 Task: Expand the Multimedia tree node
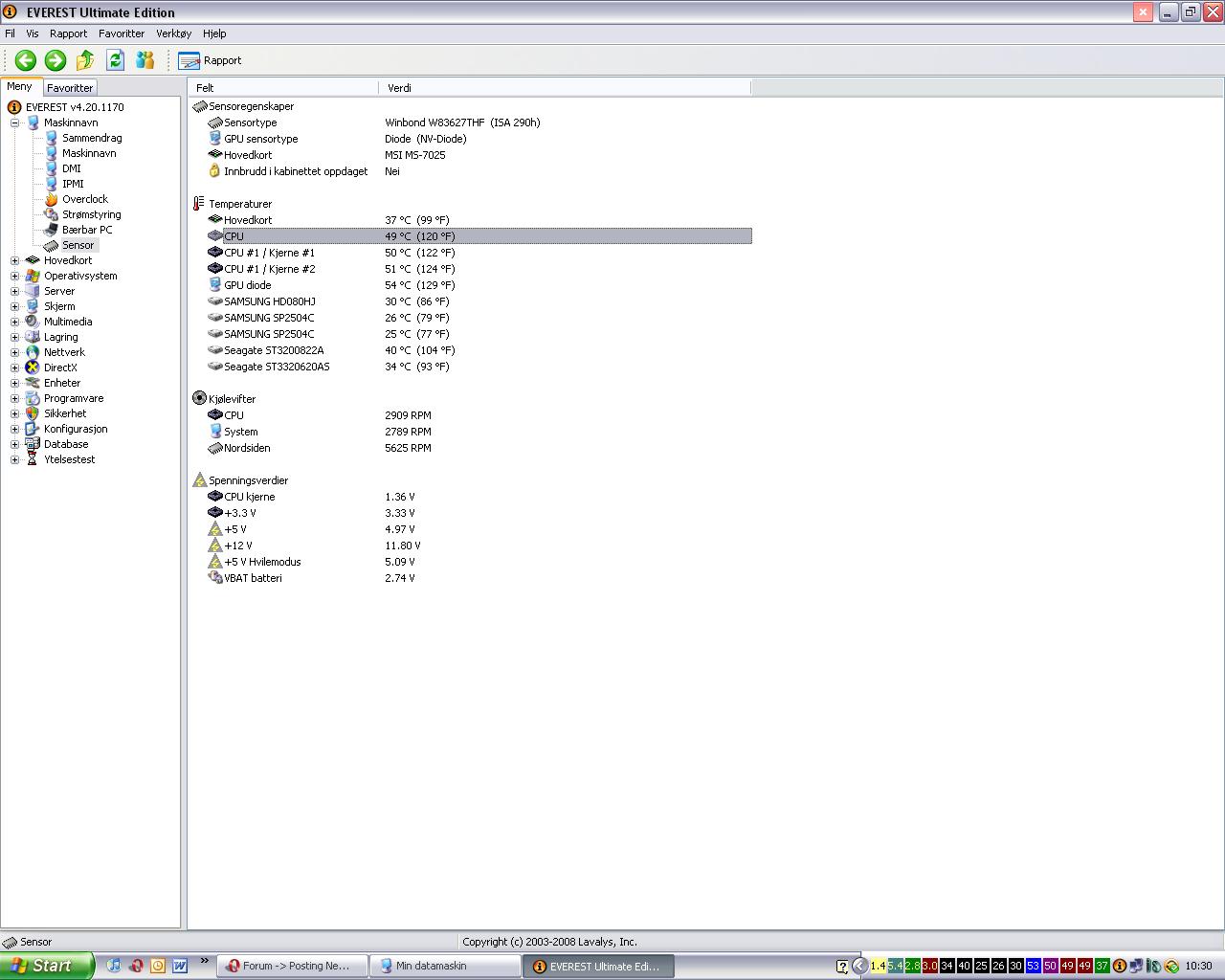point(14,322)
